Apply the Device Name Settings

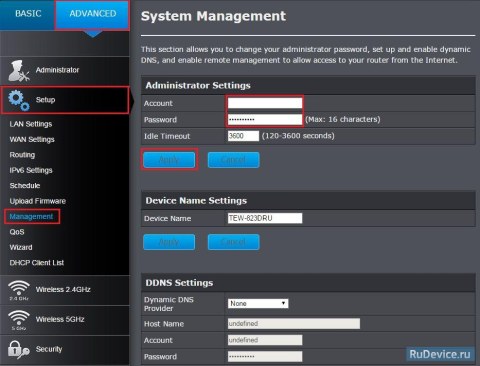click(x=169, y=242)
